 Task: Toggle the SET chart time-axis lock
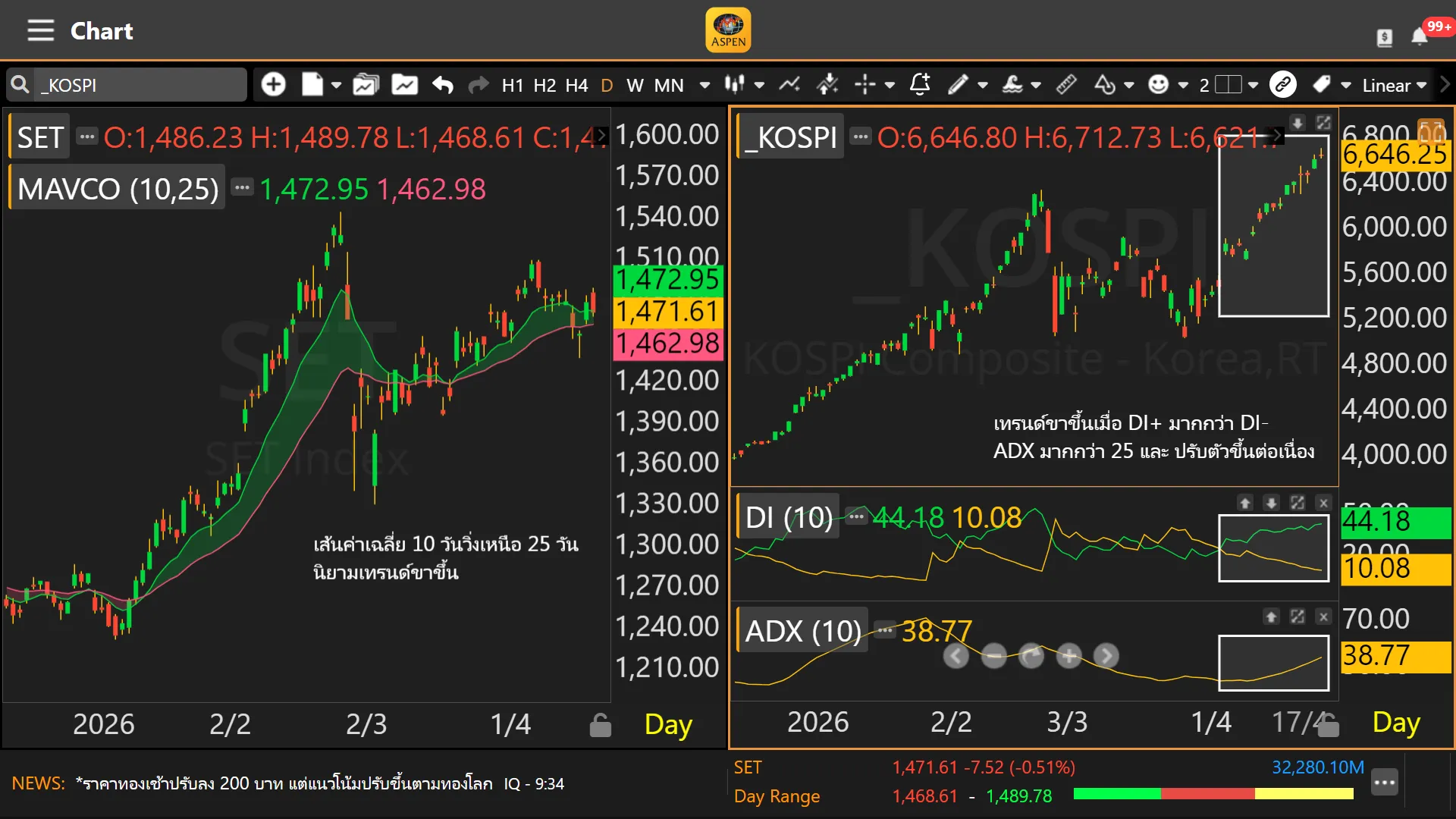(x=600, y=726)
